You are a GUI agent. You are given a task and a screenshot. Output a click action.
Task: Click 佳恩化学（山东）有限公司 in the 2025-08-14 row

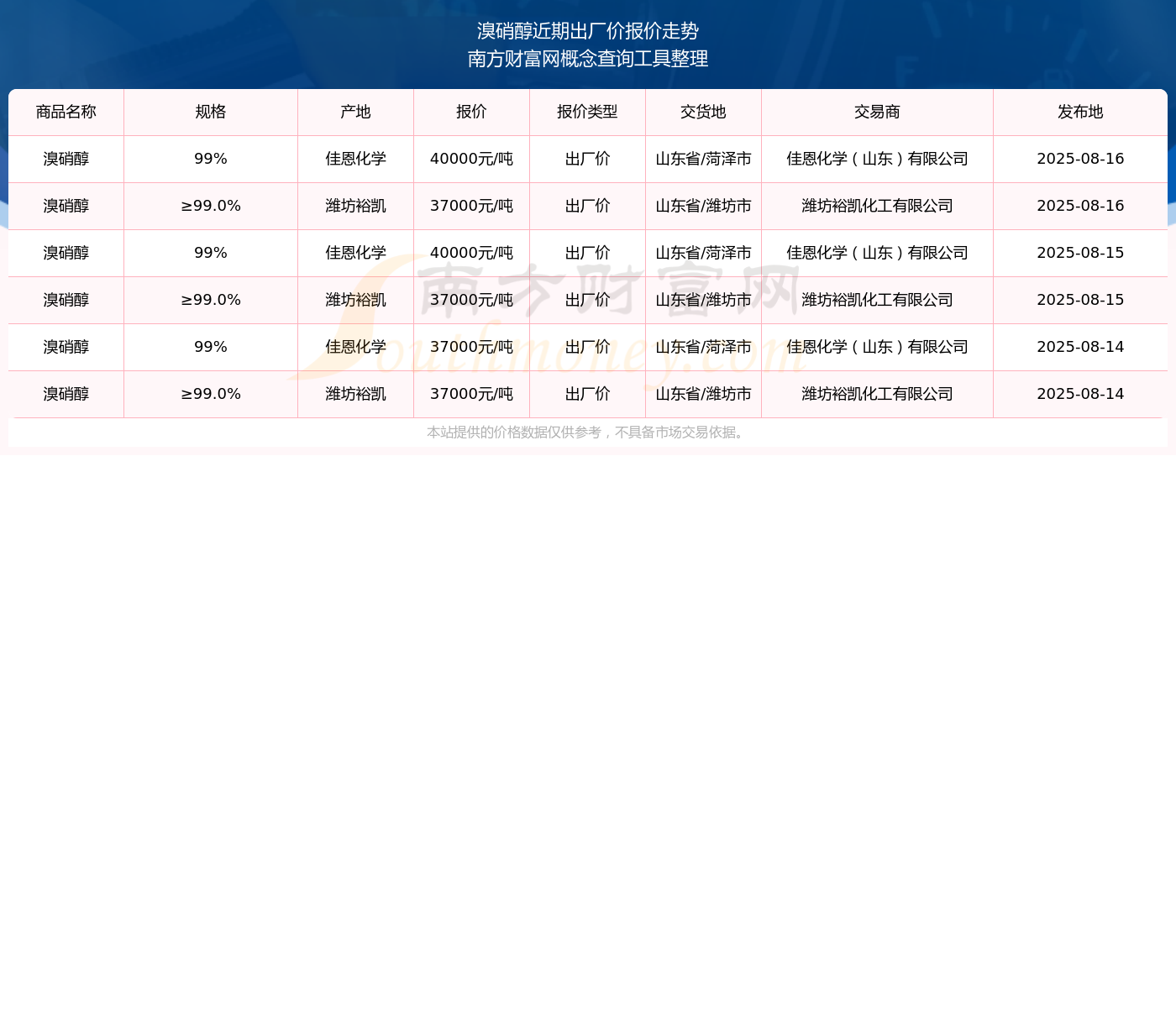(878, 348)
